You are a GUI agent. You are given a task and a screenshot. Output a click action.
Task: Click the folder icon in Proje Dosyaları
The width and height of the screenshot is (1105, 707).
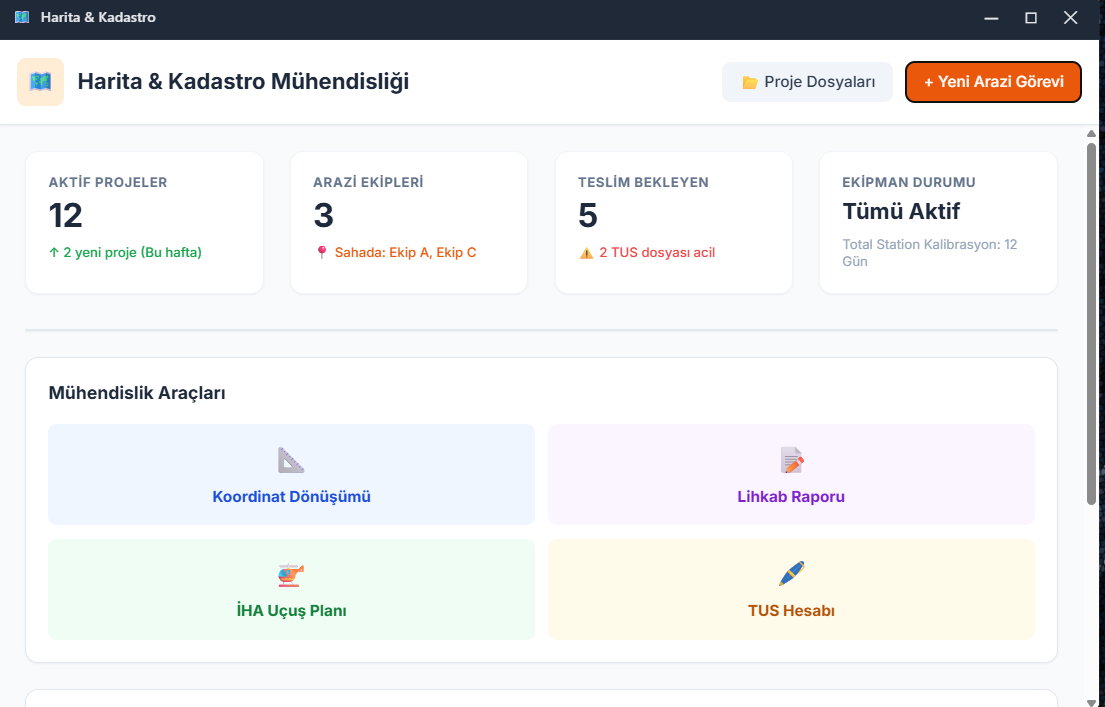(x=749, y=82)
